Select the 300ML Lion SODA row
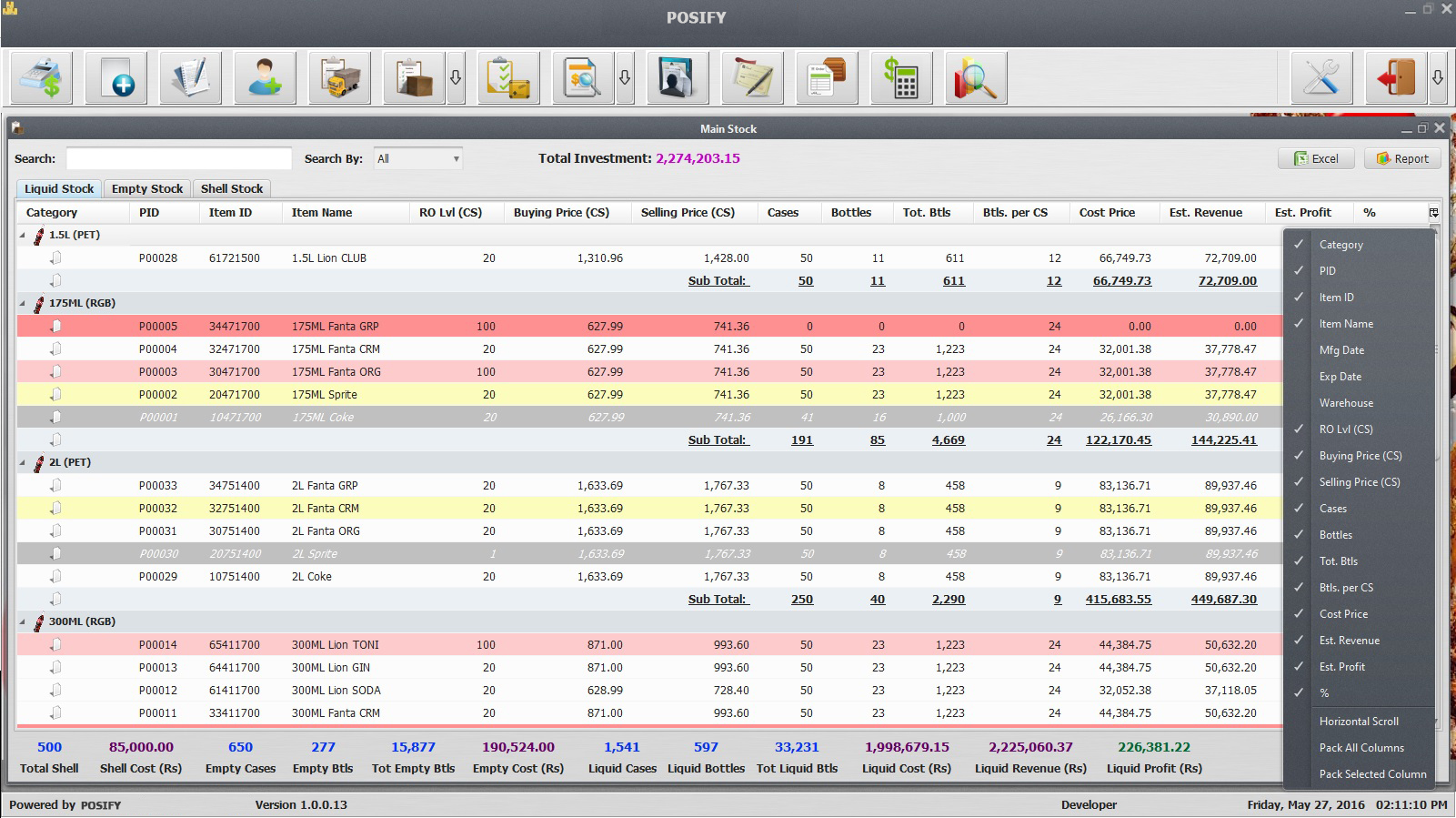 coord(649,691)
